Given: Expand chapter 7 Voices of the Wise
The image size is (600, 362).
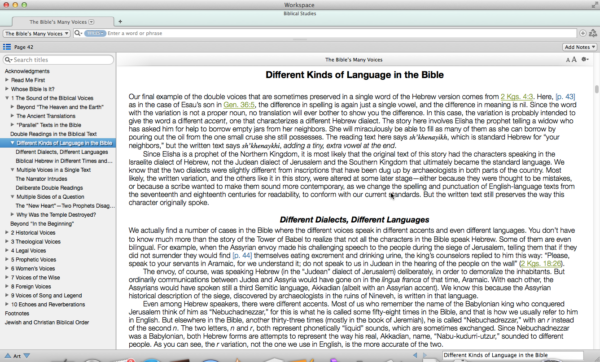Looking at the screenshot, I should point(7,277).
